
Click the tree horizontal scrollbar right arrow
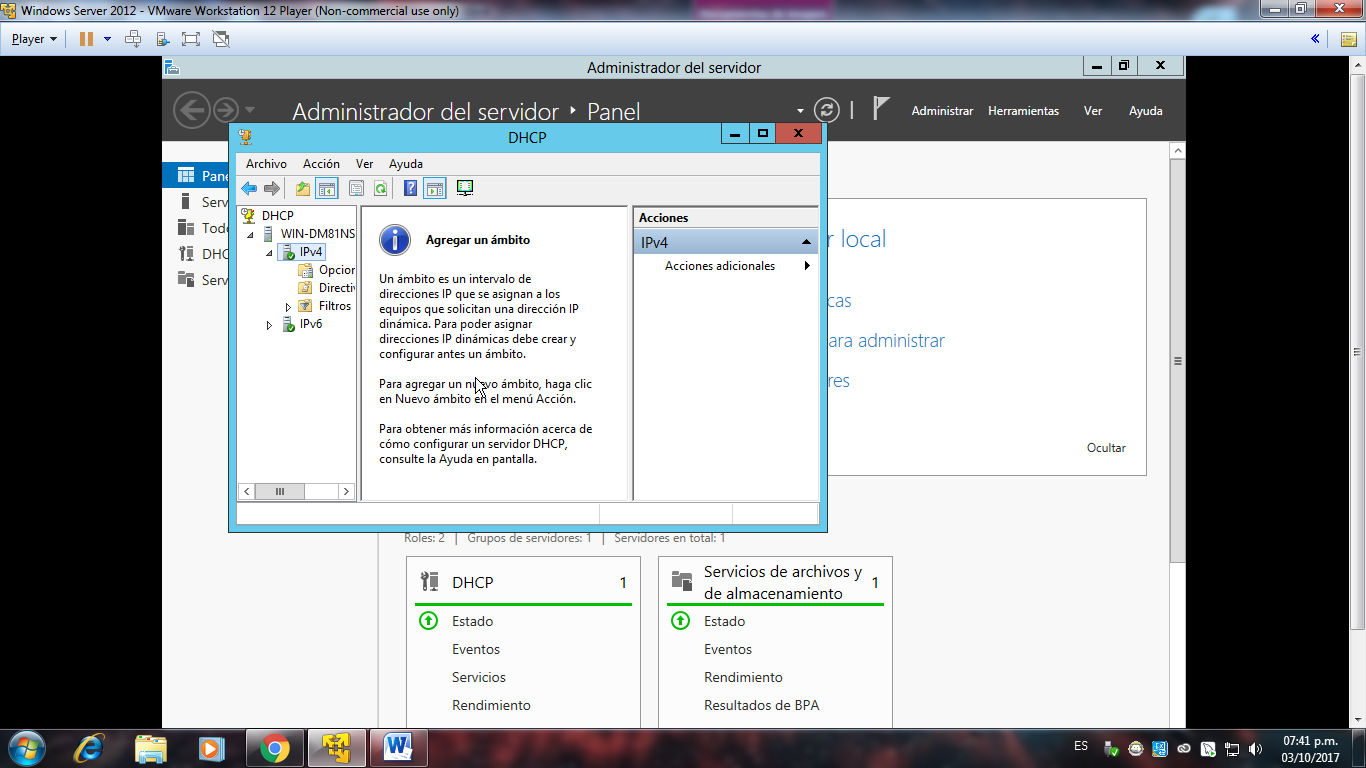coord(346,491)
